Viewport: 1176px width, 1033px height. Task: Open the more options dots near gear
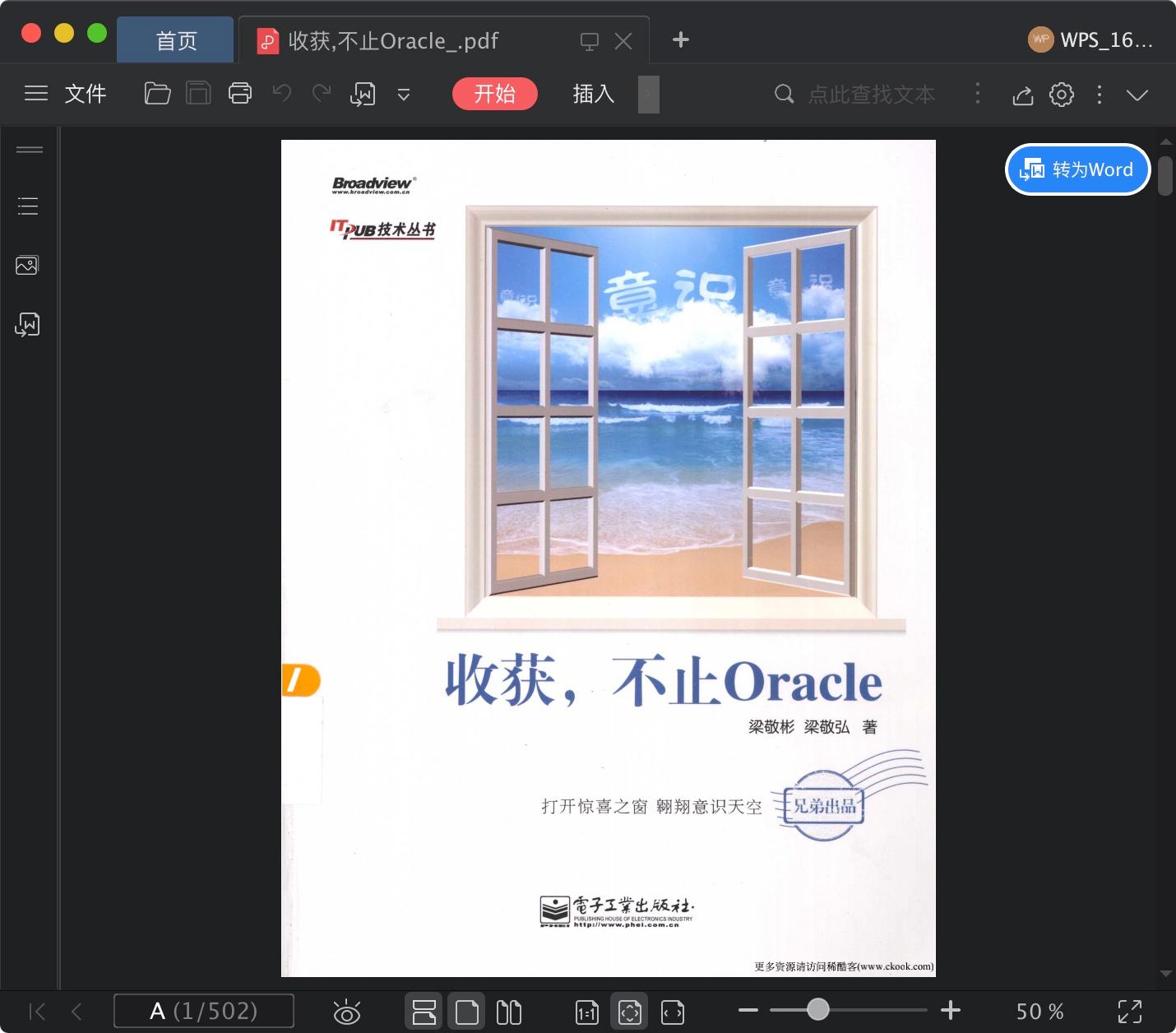pyautogui.click(x=1100, y=95)
